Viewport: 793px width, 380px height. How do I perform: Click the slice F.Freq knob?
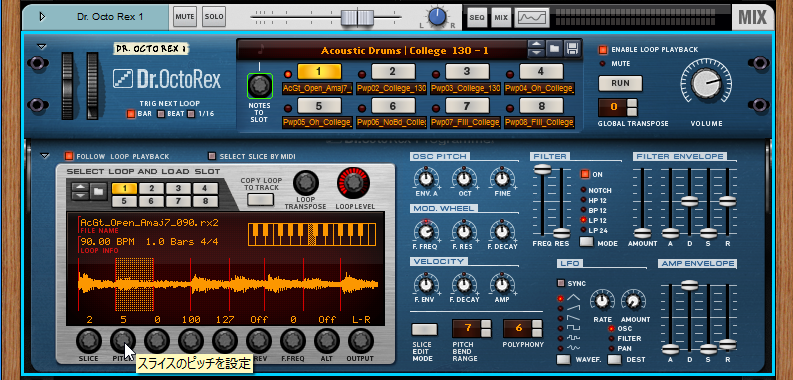click(293, 342)
